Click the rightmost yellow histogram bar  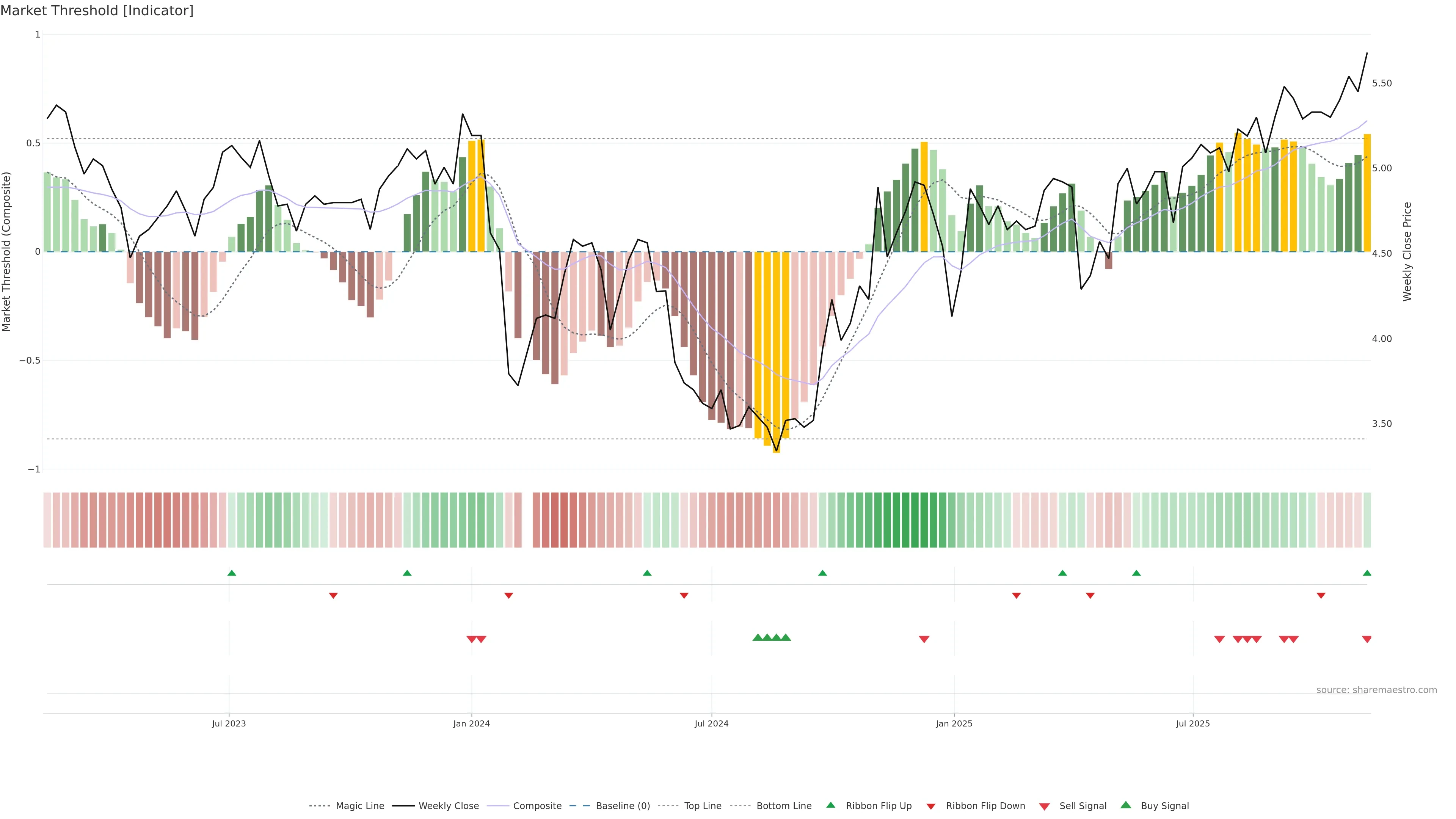[x=1367, y=192]
